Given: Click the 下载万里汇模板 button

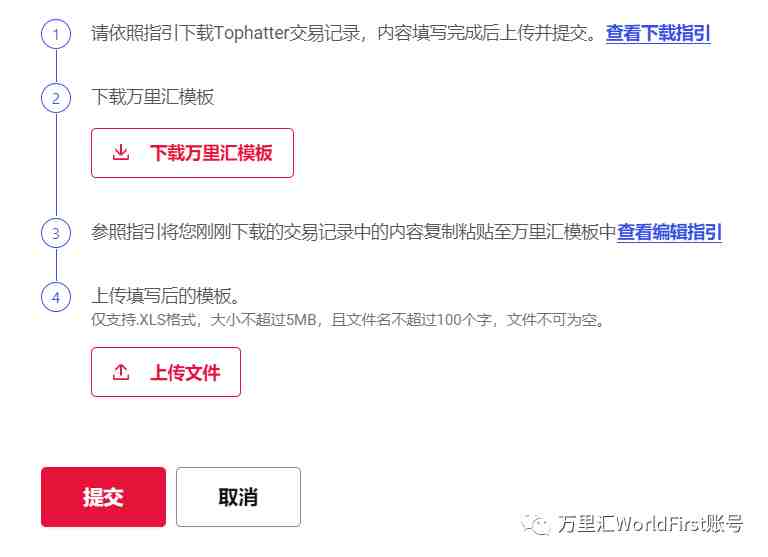Looking at the screenshot, I should 192,153.
